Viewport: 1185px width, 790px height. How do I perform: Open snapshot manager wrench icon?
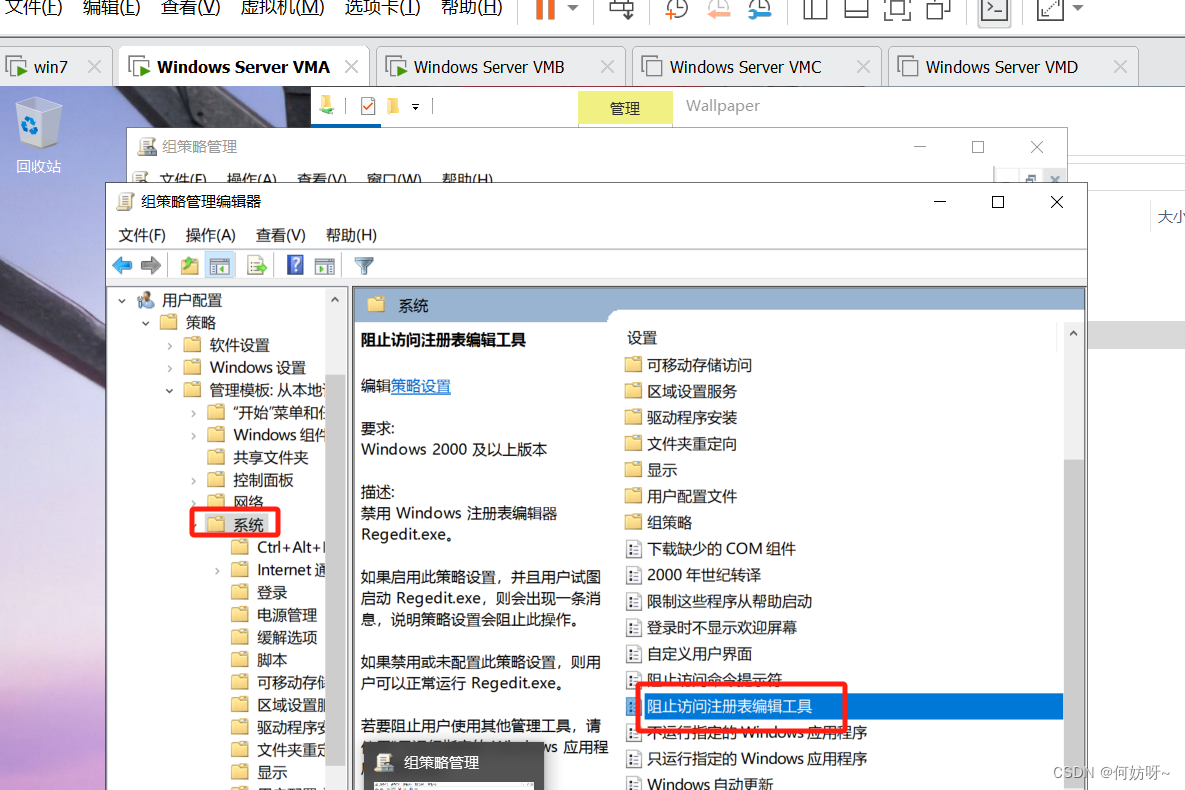tap(760, 9)
